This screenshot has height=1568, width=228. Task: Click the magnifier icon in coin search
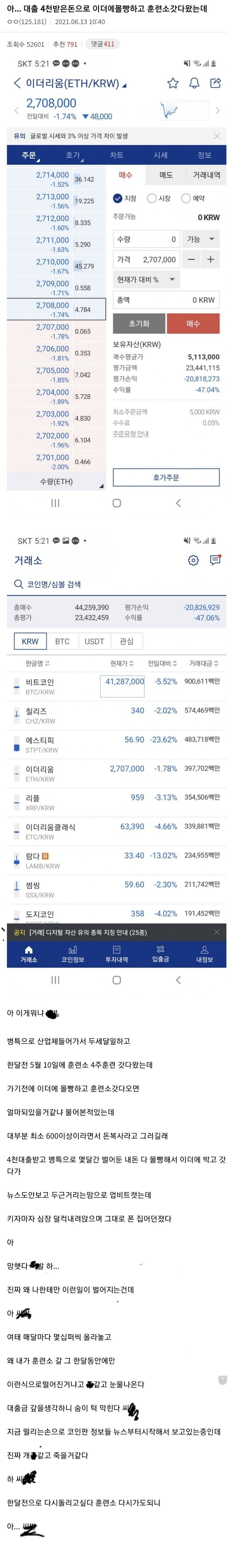[19, 584]
